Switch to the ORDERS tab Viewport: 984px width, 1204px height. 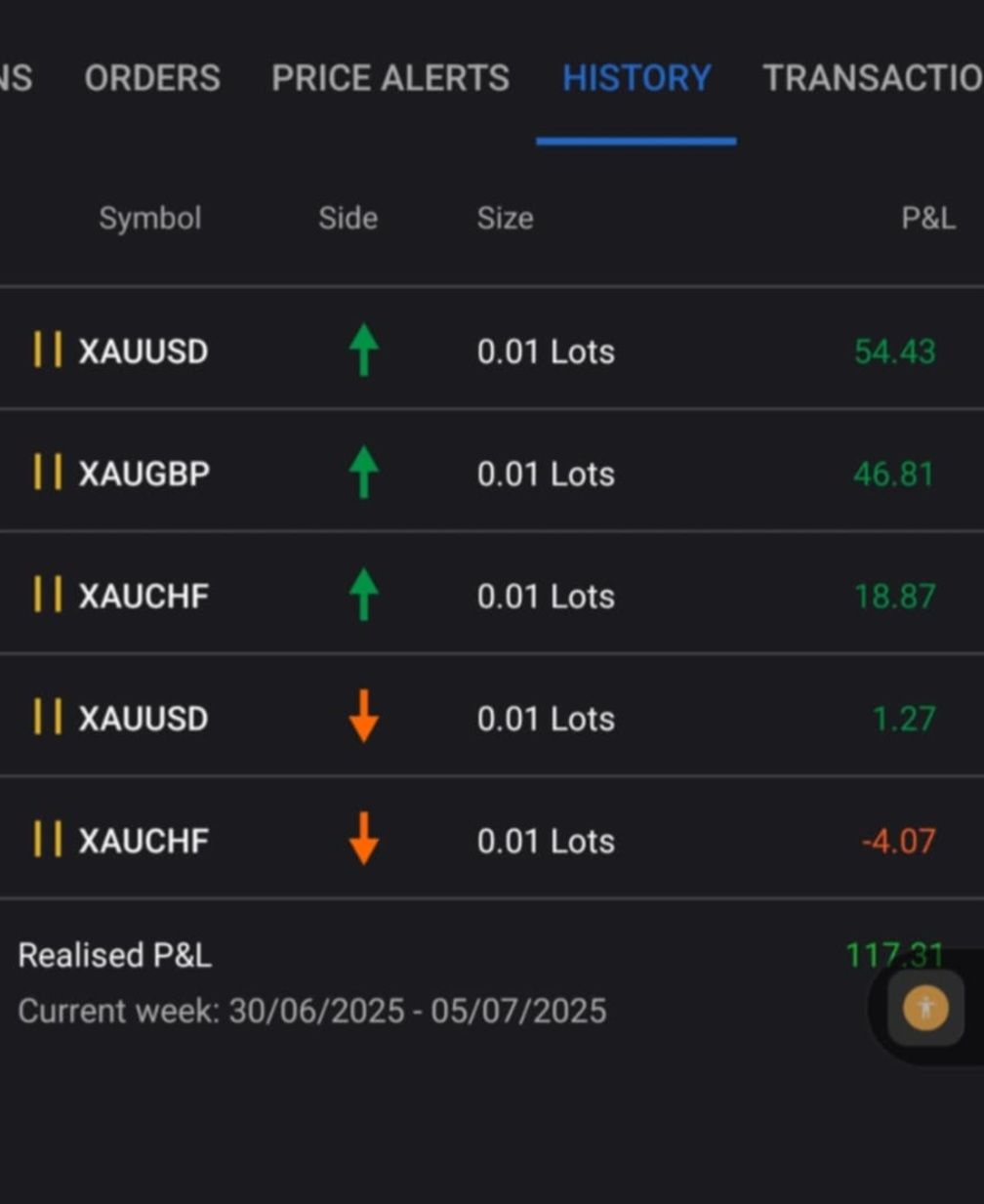coord(152,78)
